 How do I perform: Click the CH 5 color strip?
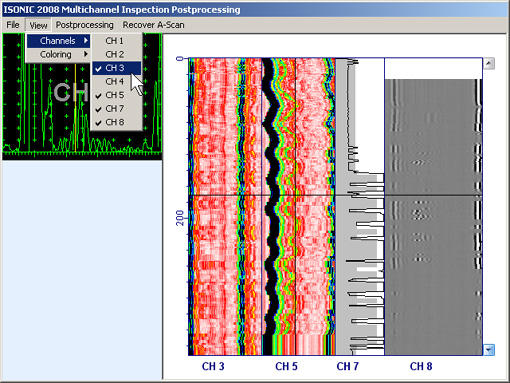[x=298, y=207]
